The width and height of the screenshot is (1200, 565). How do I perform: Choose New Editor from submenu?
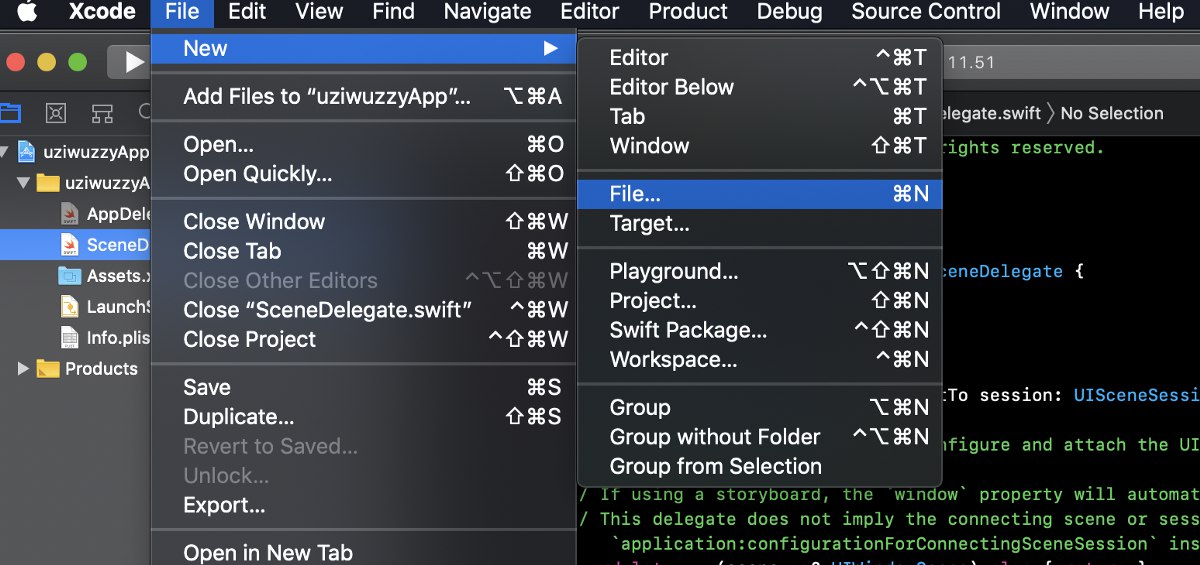(x=759, y=58)
